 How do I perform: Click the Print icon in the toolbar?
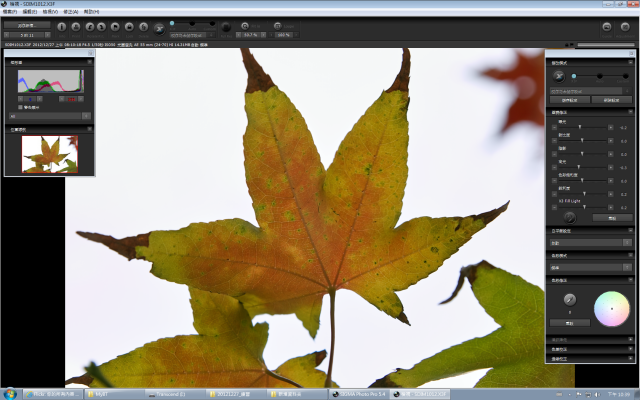(76, 27)
